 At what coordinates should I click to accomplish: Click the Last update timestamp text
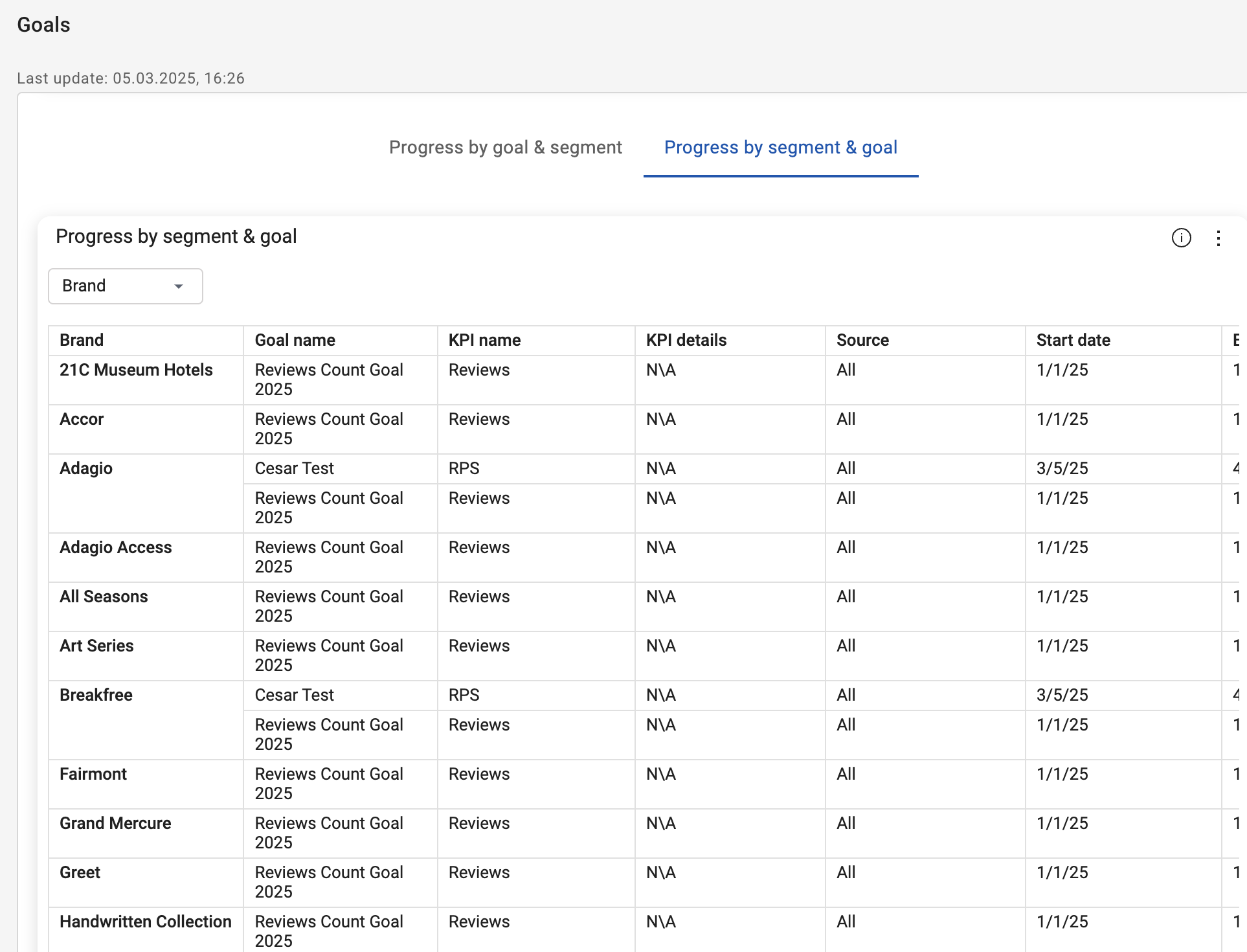(x=131, y=78)
